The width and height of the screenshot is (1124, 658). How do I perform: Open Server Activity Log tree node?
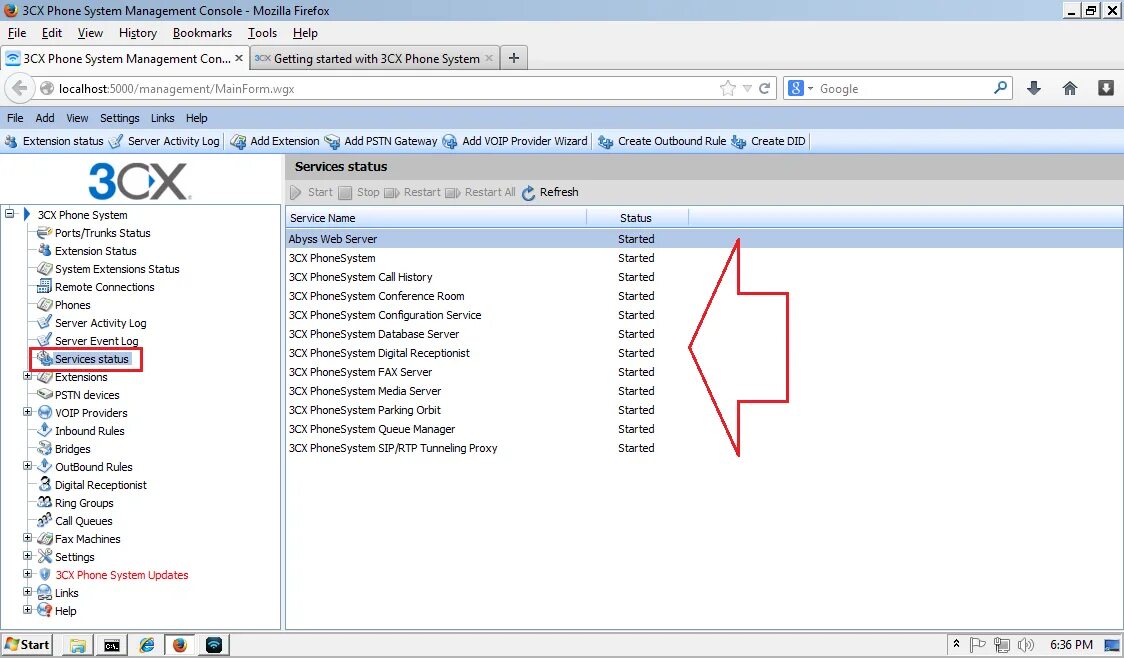pos(100,323)
